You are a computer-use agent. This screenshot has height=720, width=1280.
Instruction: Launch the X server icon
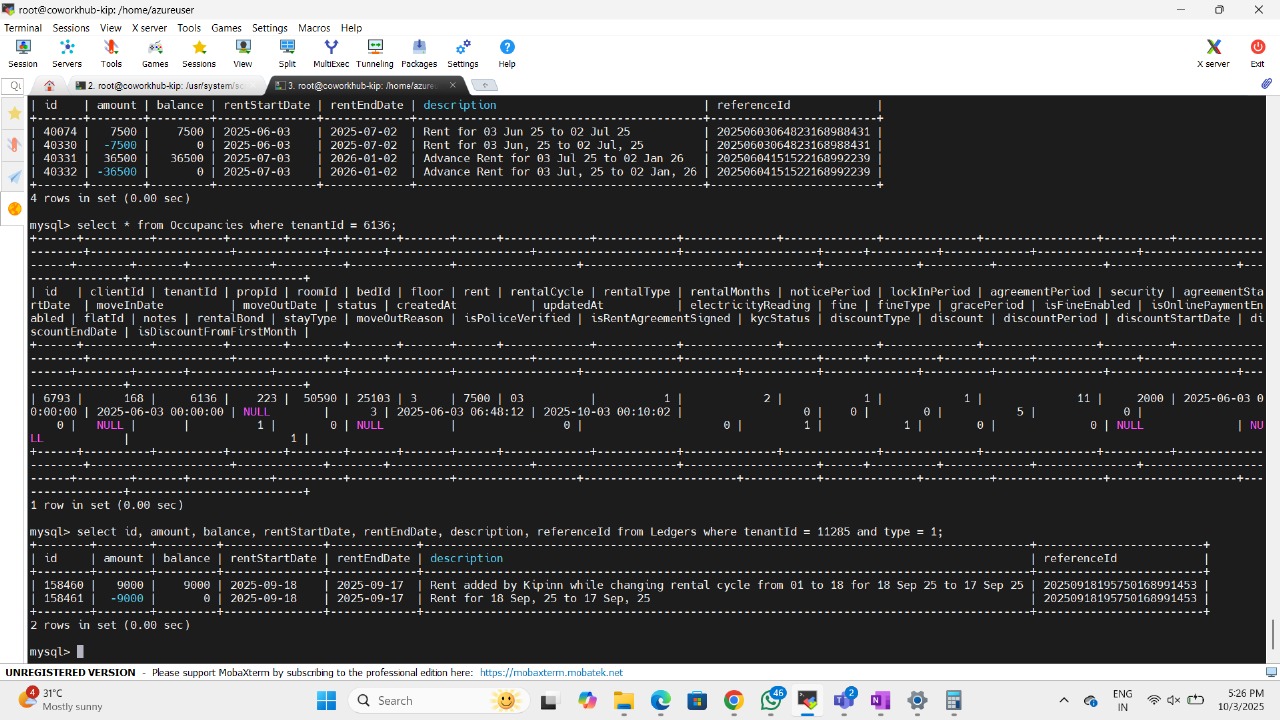click(x=1213, y=53)
